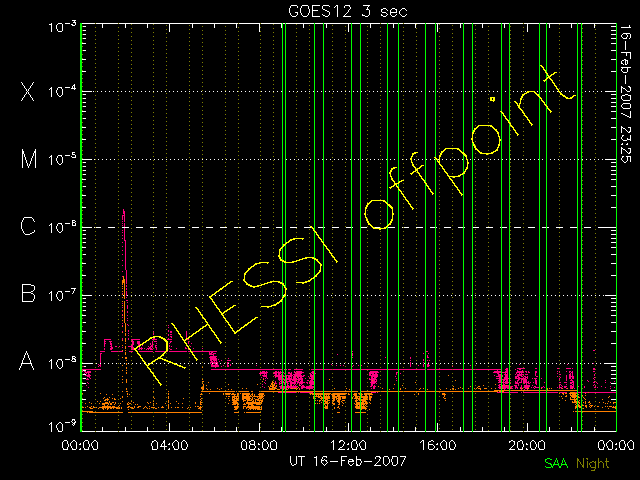The width and height of the screenshot is (640, 480).
Task: Click the 10^-8 y-axis tick label
Action: (62, 363)
